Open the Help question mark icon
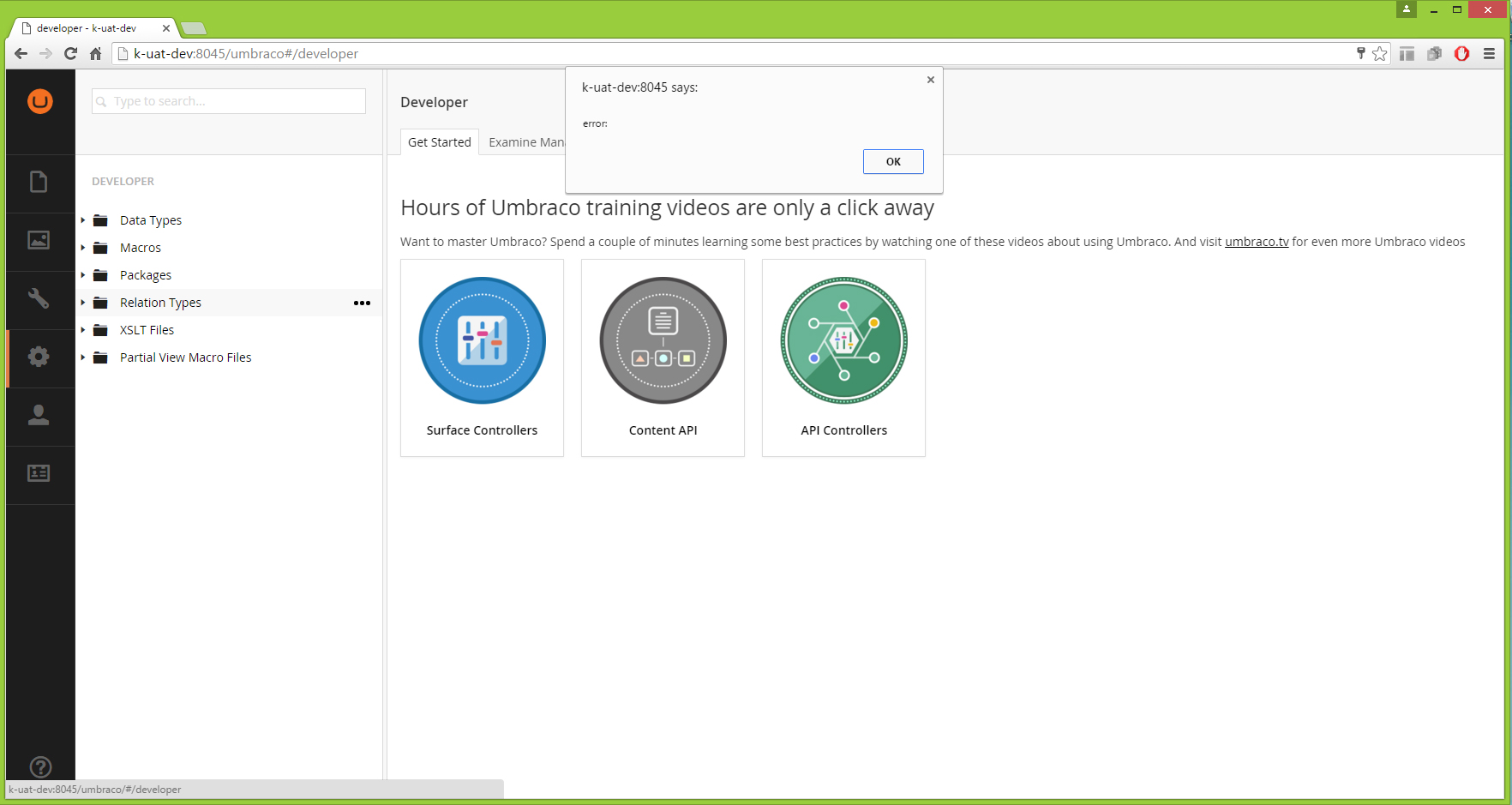The width and height of the screenshot is (1512, 805). click(40, 767)
